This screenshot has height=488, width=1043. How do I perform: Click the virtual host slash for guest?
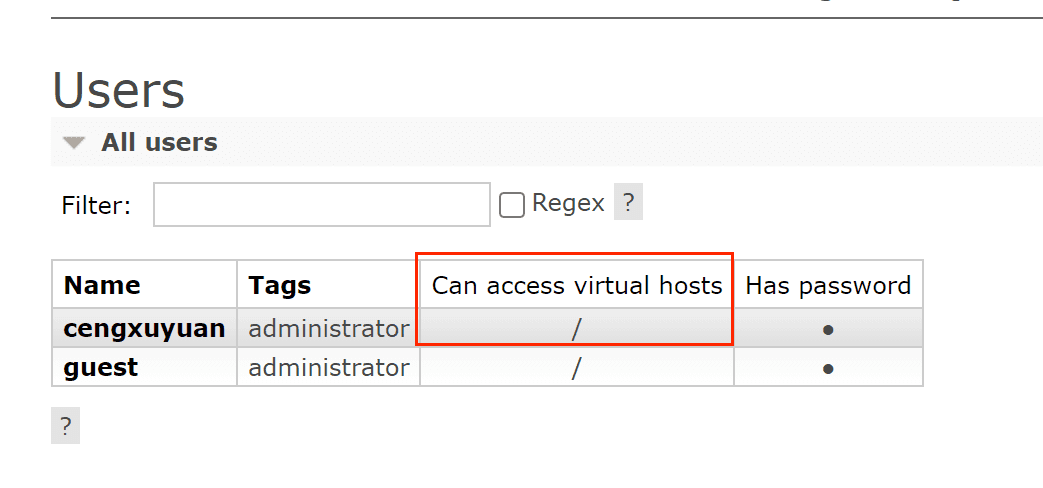pos(576,368)
